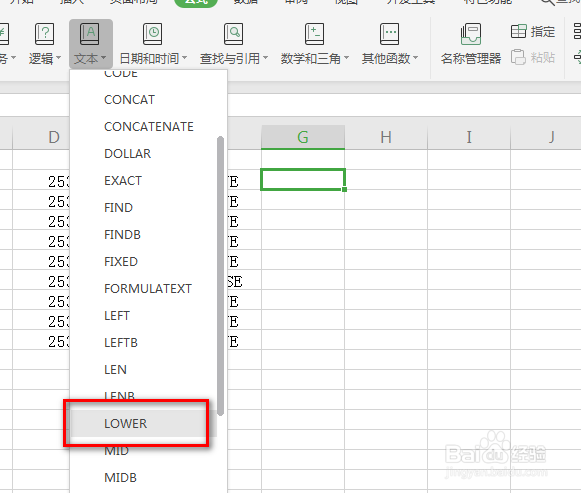Pick the LEN function
Screen dimensions: 581x493
coord(115,370)
